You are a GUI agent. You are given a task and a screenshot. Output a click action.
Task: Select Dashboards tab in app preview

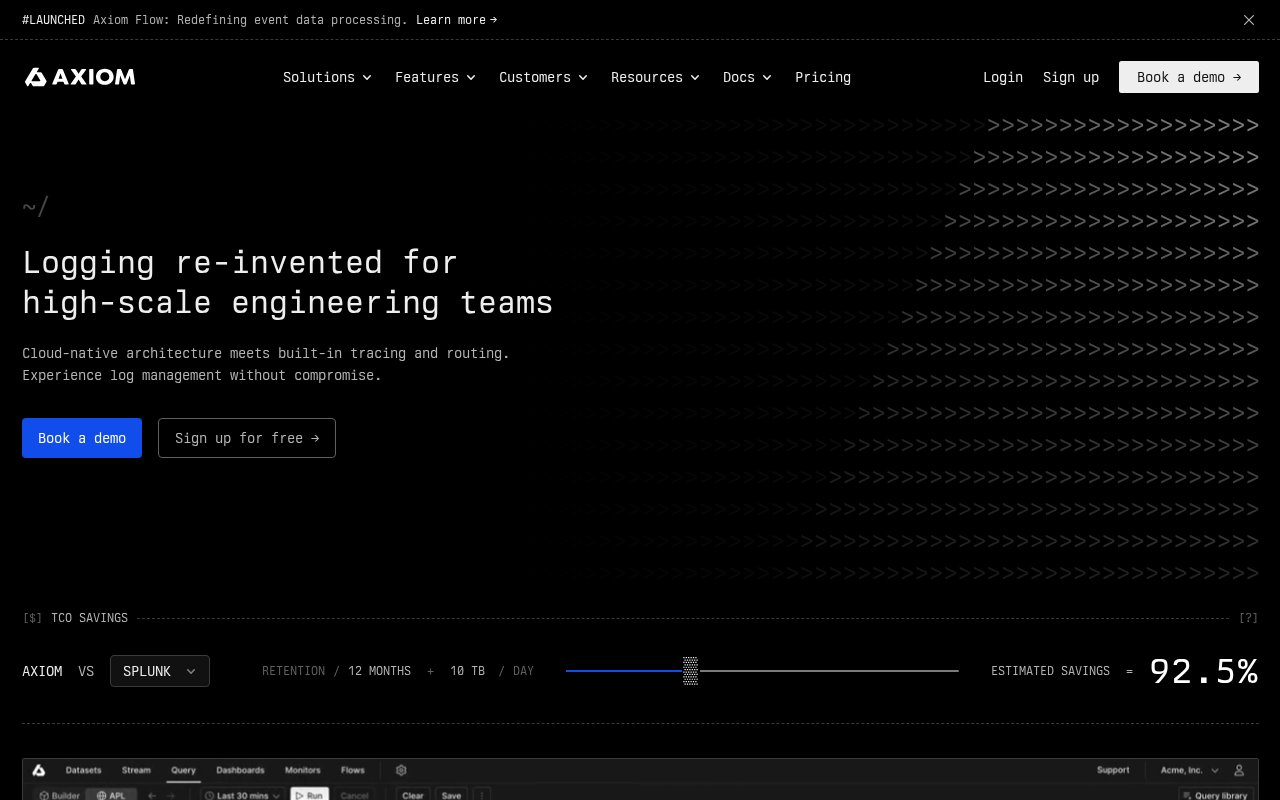(x=241, y=770)
